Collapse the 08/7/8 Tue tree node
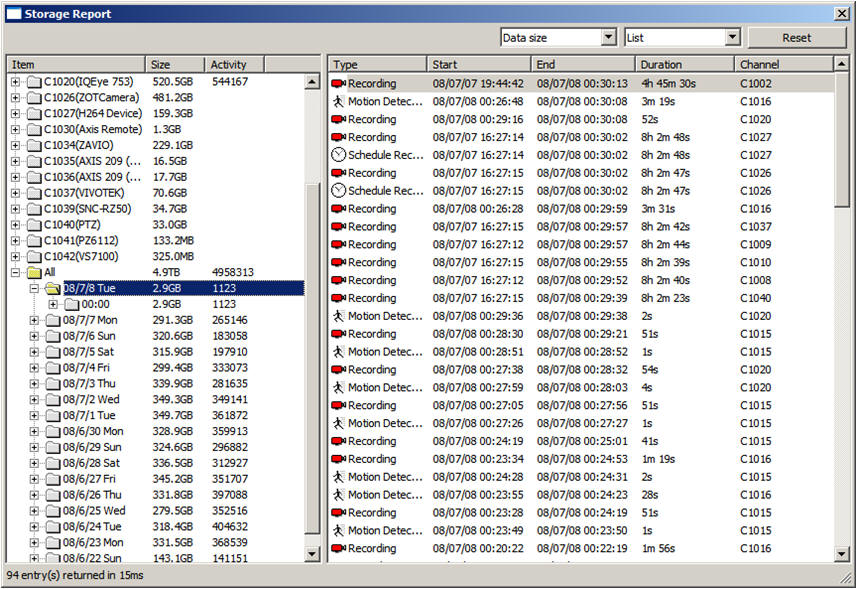Viewport: 857px width, 589px height. tap(34, 288)
